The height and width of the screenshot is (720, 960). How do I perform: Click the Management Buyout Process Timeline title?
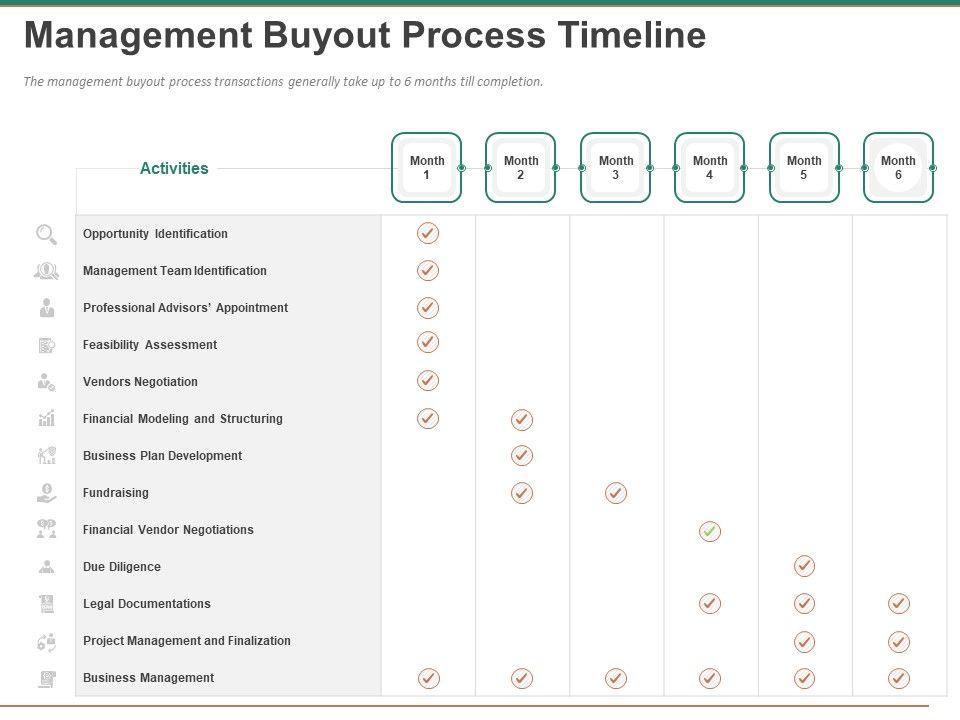[364, 36]
